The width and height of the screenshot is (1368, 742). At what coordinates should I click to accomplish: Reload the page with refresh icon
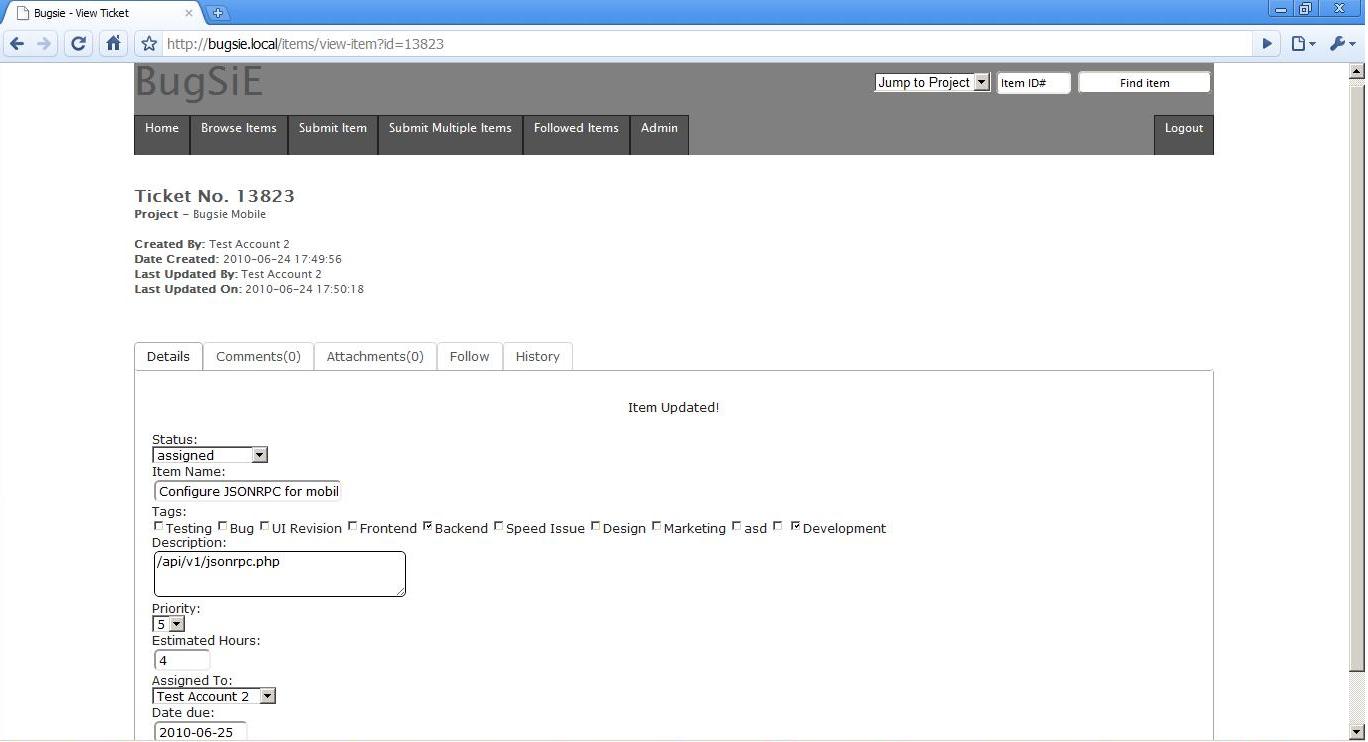[x=78, y=44]
